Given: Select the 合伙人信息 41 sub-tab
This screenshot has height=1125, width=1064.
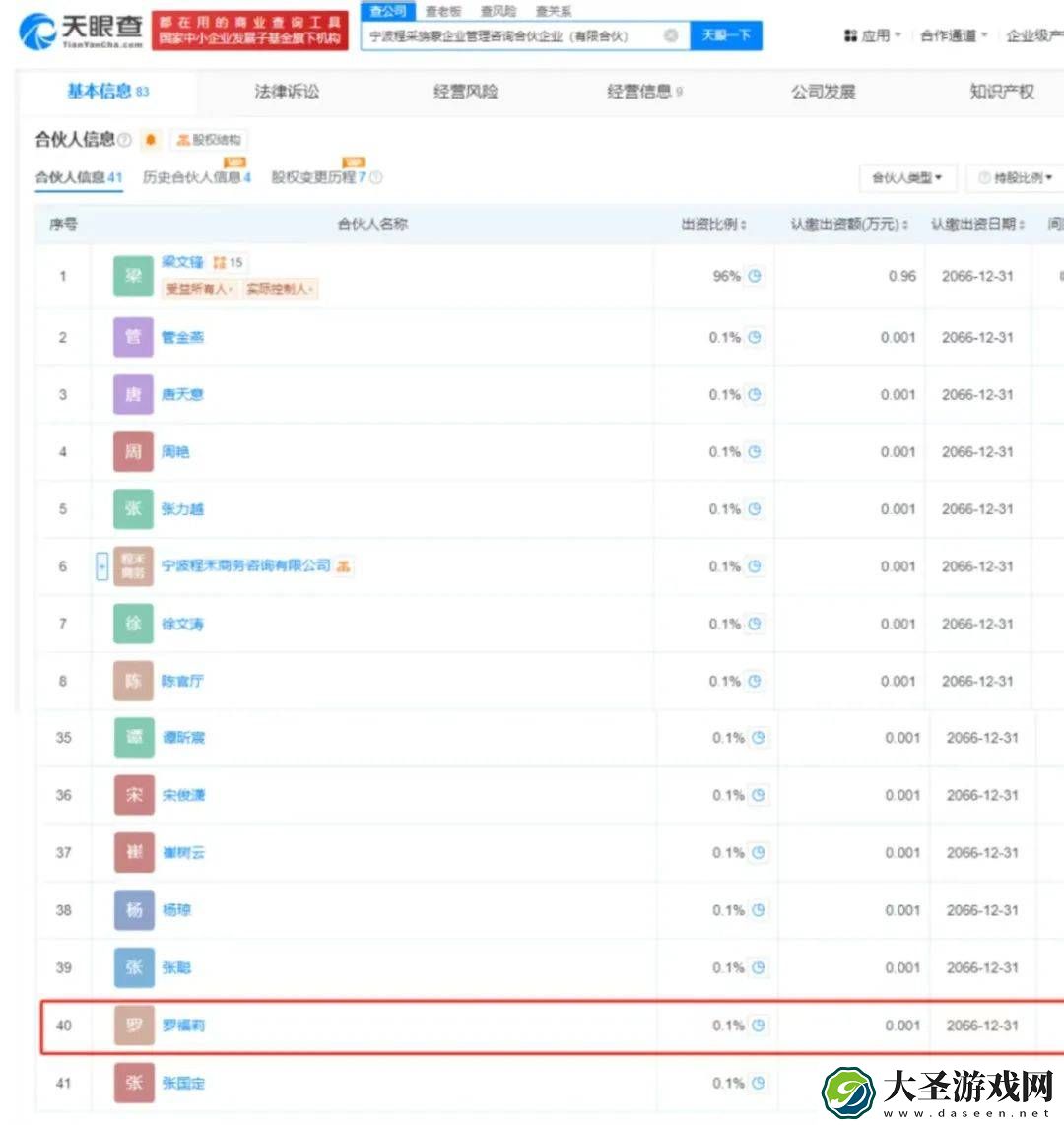Looking at the screenshot, I should [79, 177].
